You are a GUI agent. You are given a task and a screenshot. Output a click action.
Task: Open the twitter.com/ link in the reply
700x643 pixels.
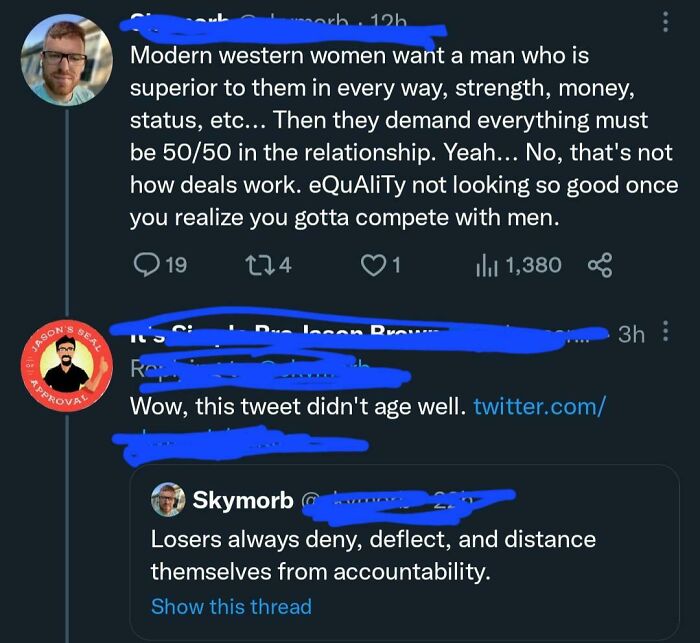click(539, 407)
